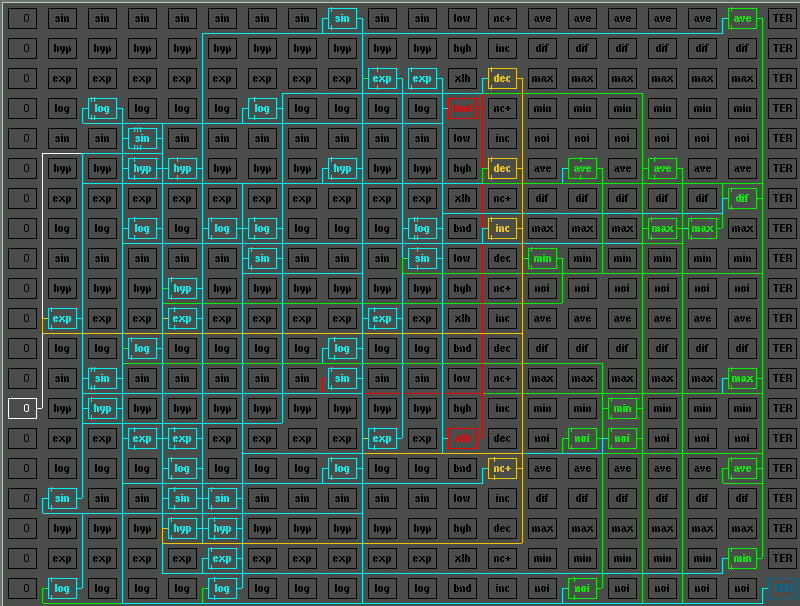800x606 pixels.
Task: Click the '0' node in bottom row
Action: point(22,588)
